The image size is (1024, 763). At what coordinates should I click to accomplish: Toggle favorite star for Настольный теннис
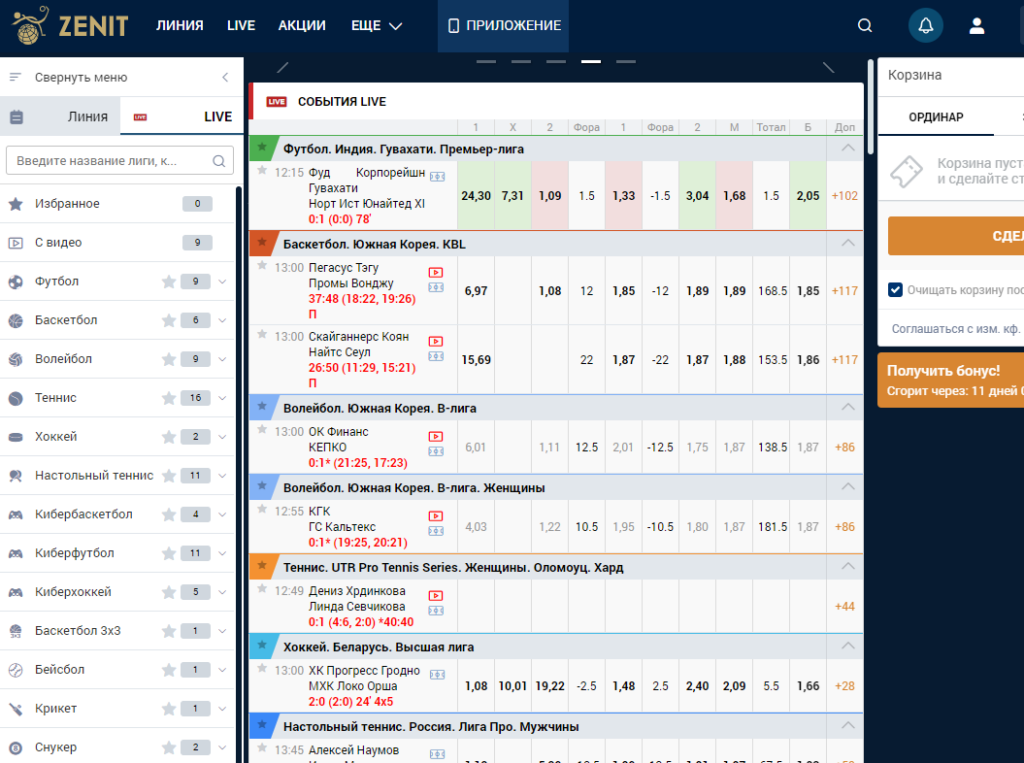tap(168, 476)
